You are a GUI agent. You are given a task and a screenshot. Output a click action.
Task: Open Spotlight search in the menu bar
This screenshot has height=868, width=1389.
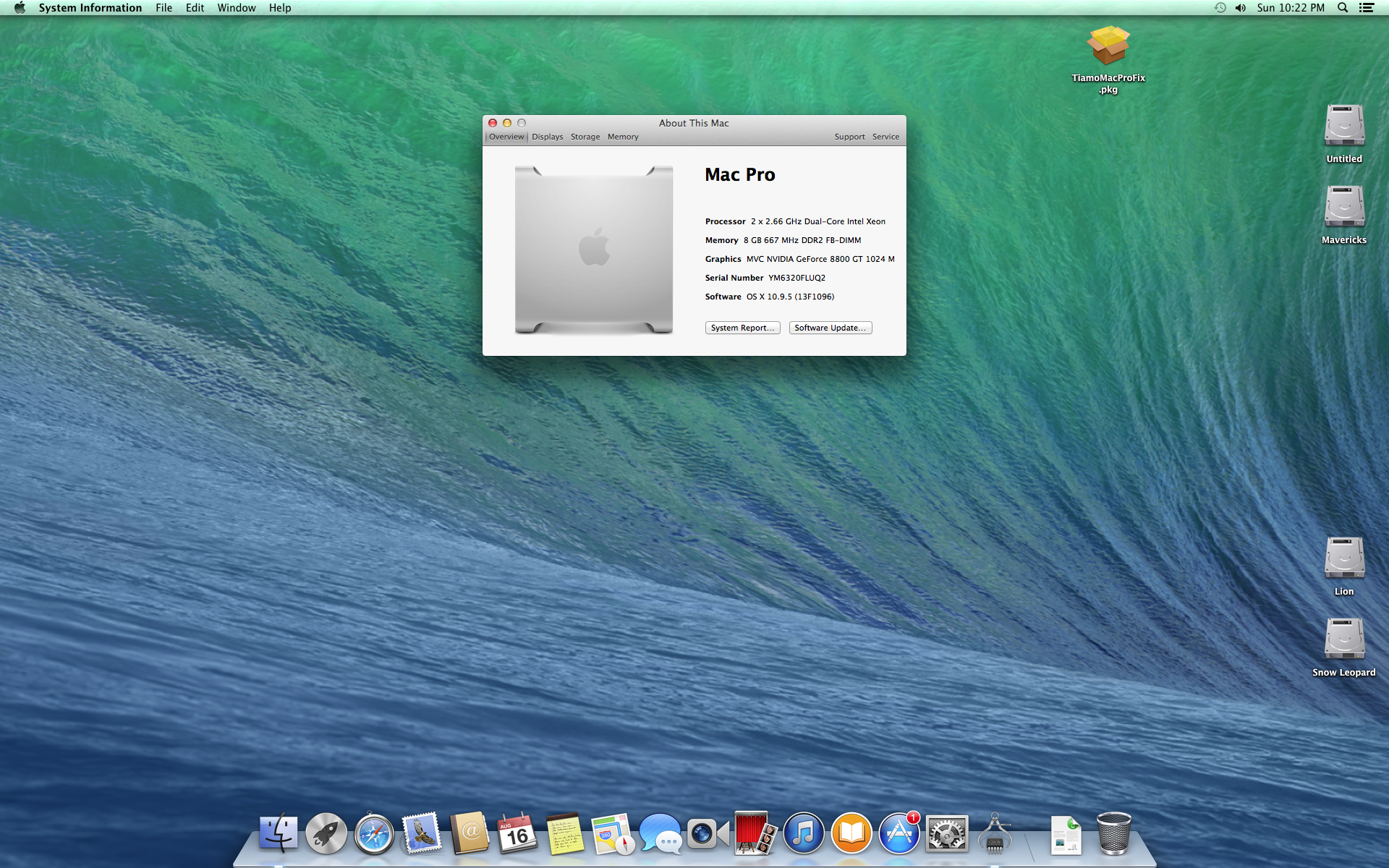(x=1343, y=8)
